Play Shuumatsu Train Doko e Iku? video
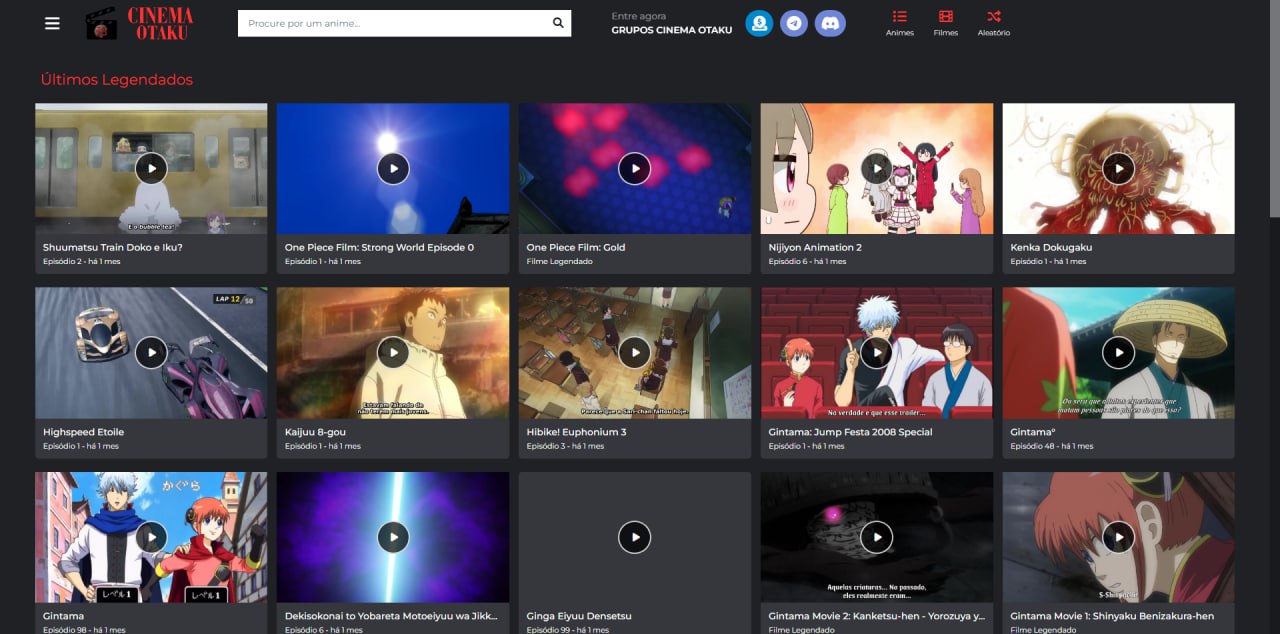 point(151,168)
